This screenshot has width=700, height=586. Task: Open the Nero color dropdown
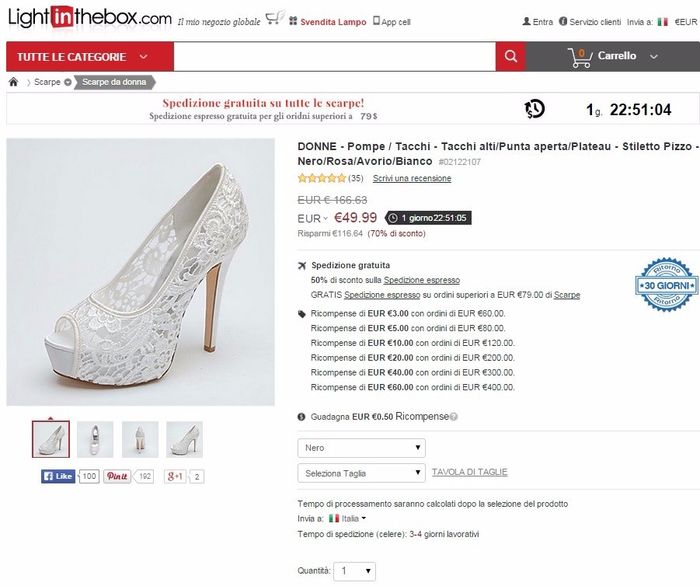click(x=362, y=448)
